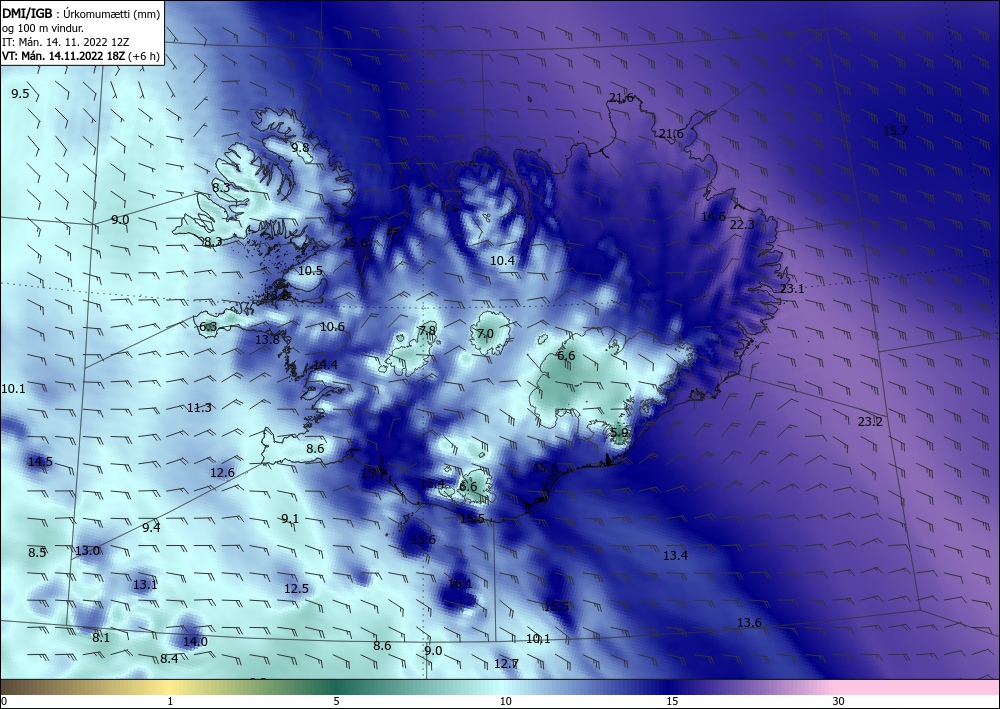The width and height of the screenshot is (1000, 709).
Task: Click the 13.1 value on the map
Action: click(145, 584)
